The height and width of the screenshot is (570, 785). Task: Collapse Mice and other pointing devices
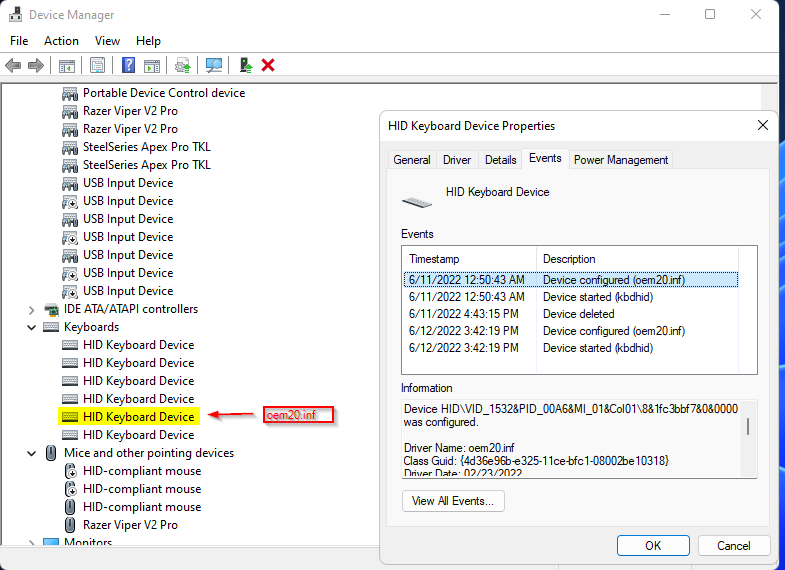click(x=31, y=453)
